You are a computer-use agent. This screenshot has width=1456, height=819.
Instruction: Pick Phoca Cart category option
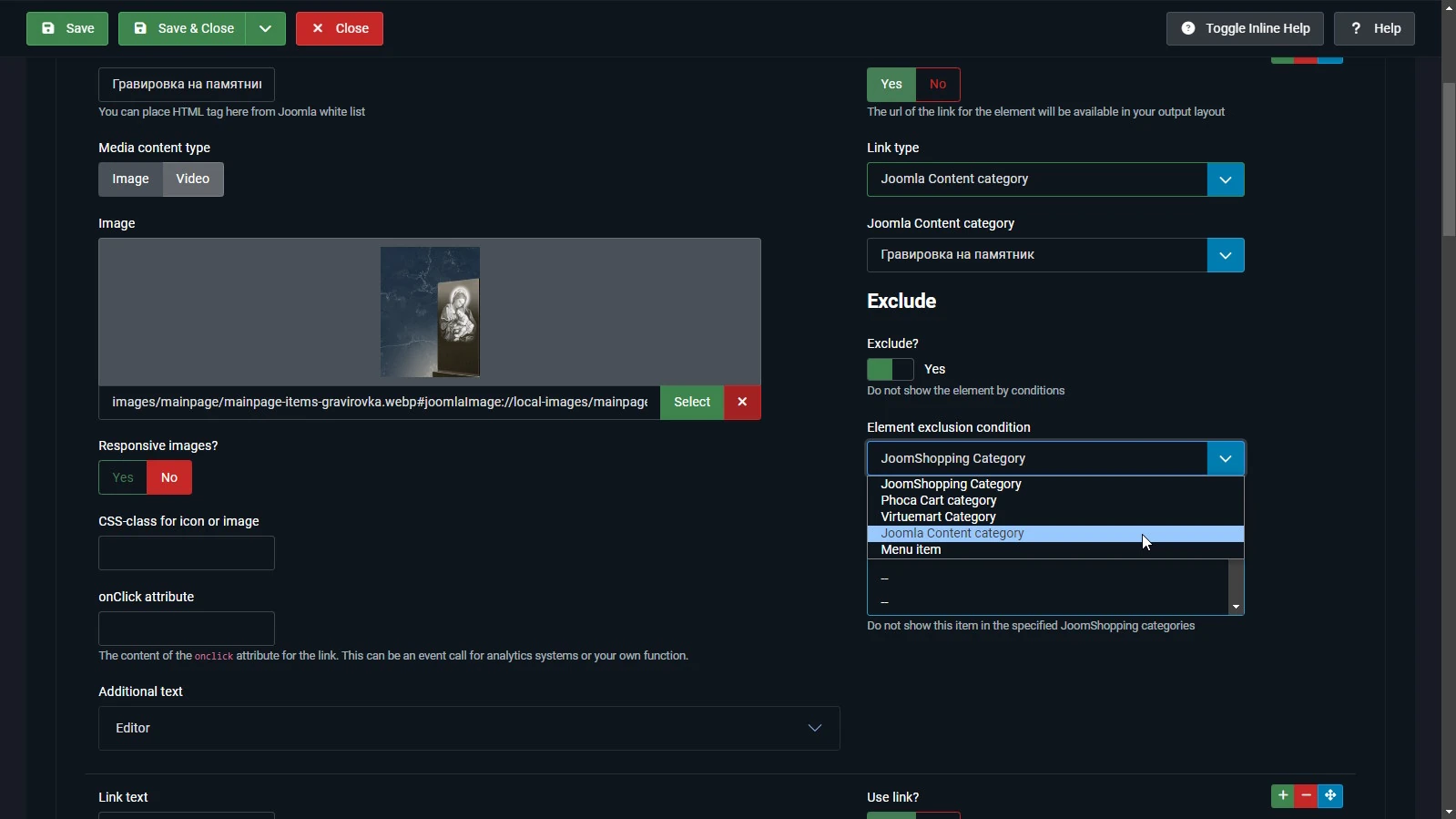[938, 501]
